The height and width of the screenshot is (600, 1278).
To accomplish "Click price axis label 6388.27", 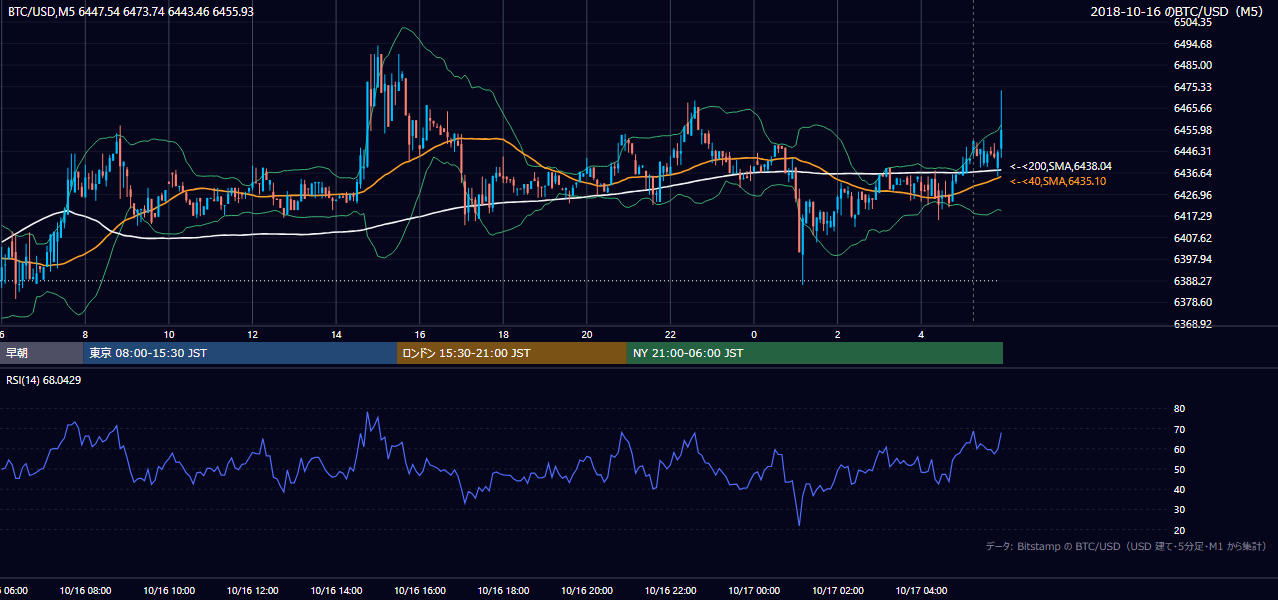I will click(1192, 281).
